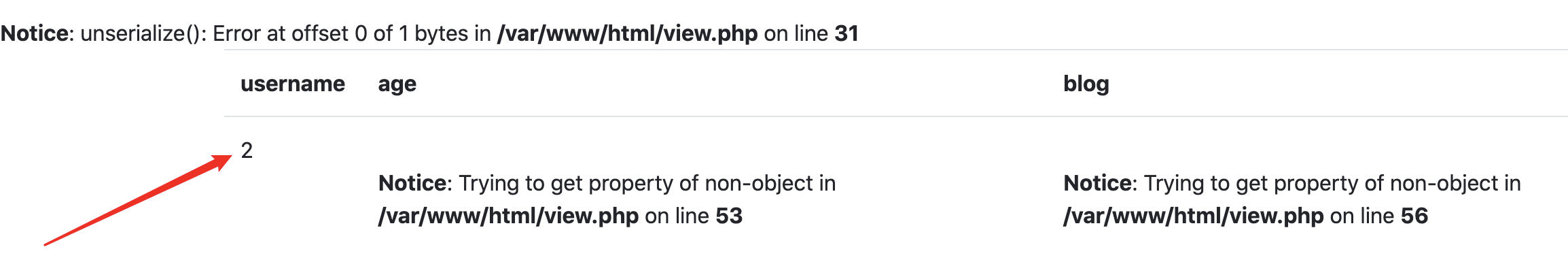Click the bold Notice in the blog column
The width and height of the screenshot is (1568, 260).
point(1097,183)
